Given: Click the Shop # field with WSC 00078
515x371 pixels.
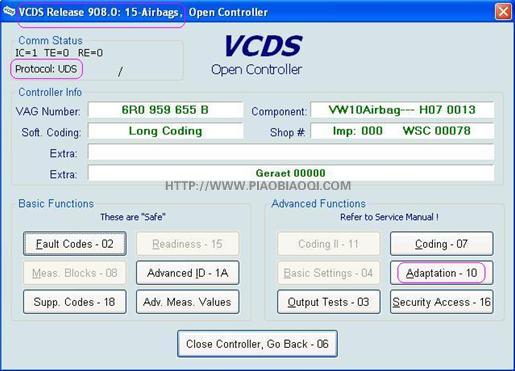Looking at the screenshot, I should (402, 131).
